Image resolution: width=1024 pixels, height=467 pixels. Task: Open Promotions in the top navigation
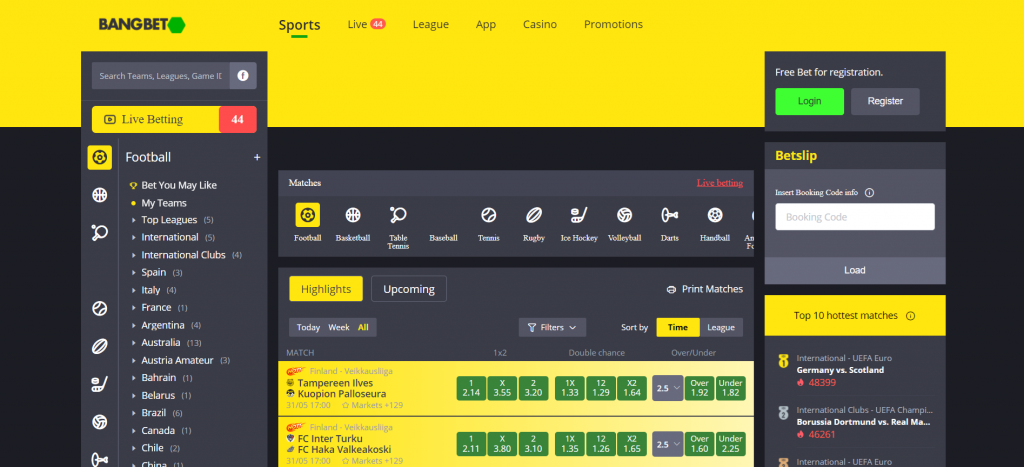613,24
